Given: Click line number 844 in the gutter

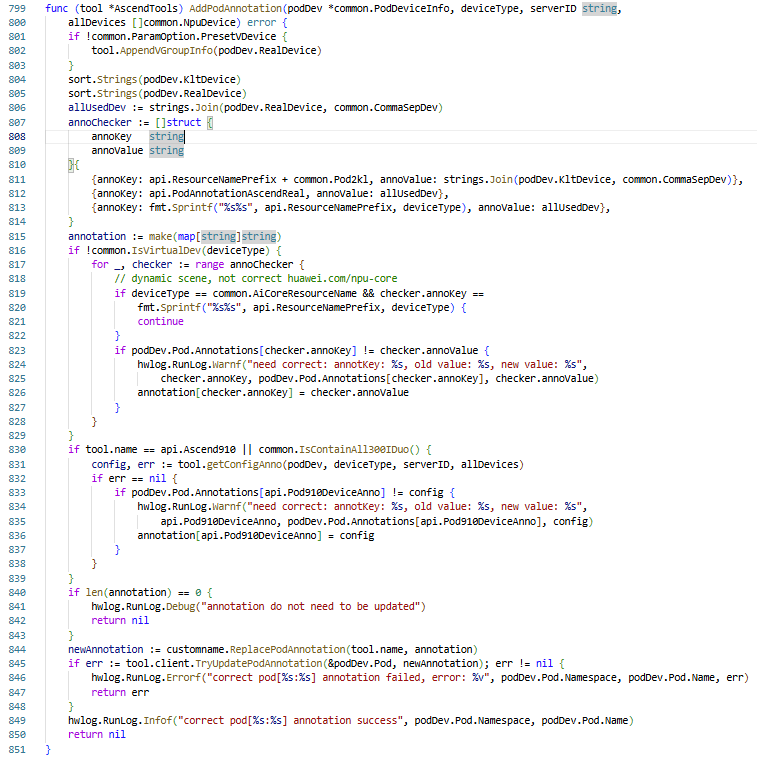Looking at the screenshot, I should [17, 649].
